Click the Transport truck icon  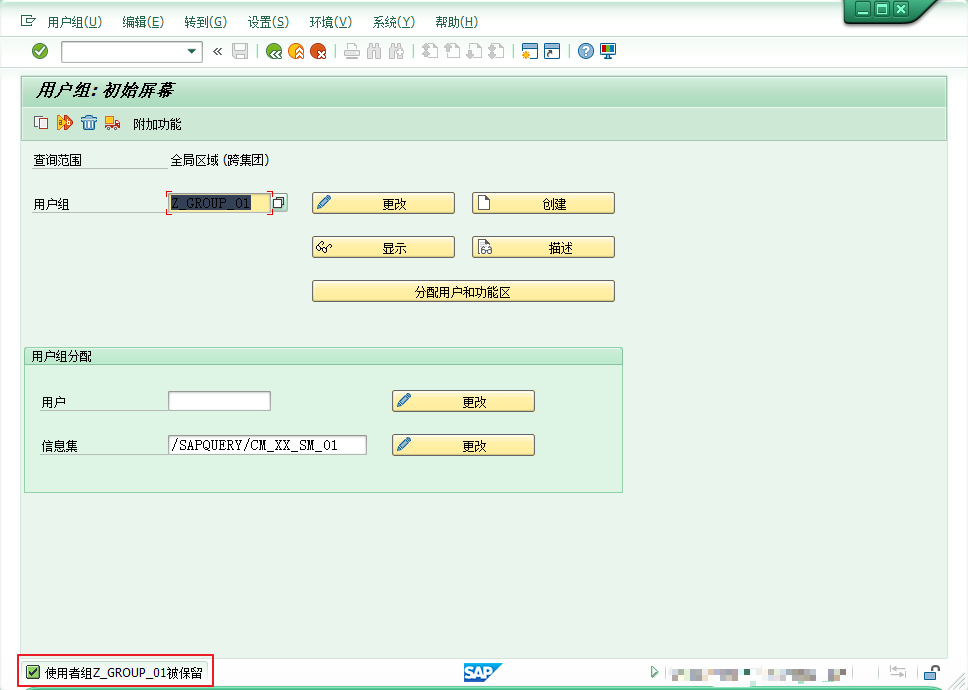112,123
